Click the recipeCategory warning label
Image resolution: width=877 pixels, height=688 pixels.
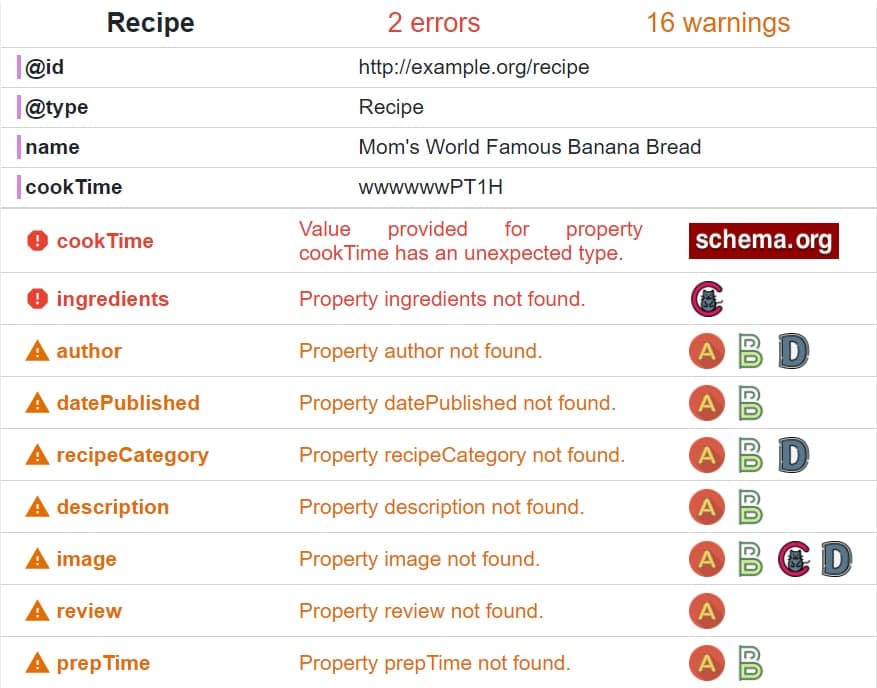pos(133,455)
